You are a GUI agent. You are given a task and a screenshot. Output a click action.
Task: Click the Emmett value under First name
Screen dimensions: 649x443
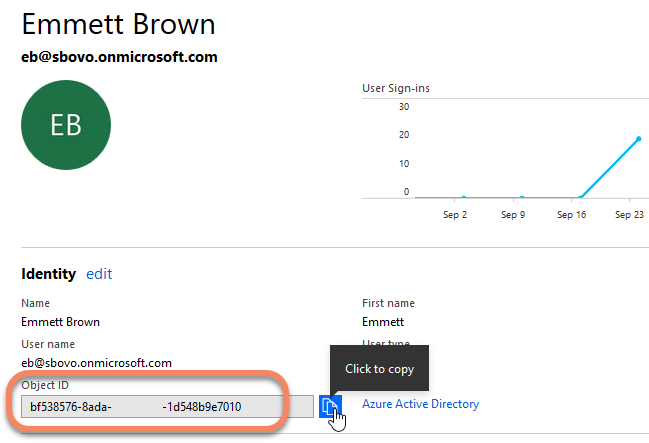(383, 322)
